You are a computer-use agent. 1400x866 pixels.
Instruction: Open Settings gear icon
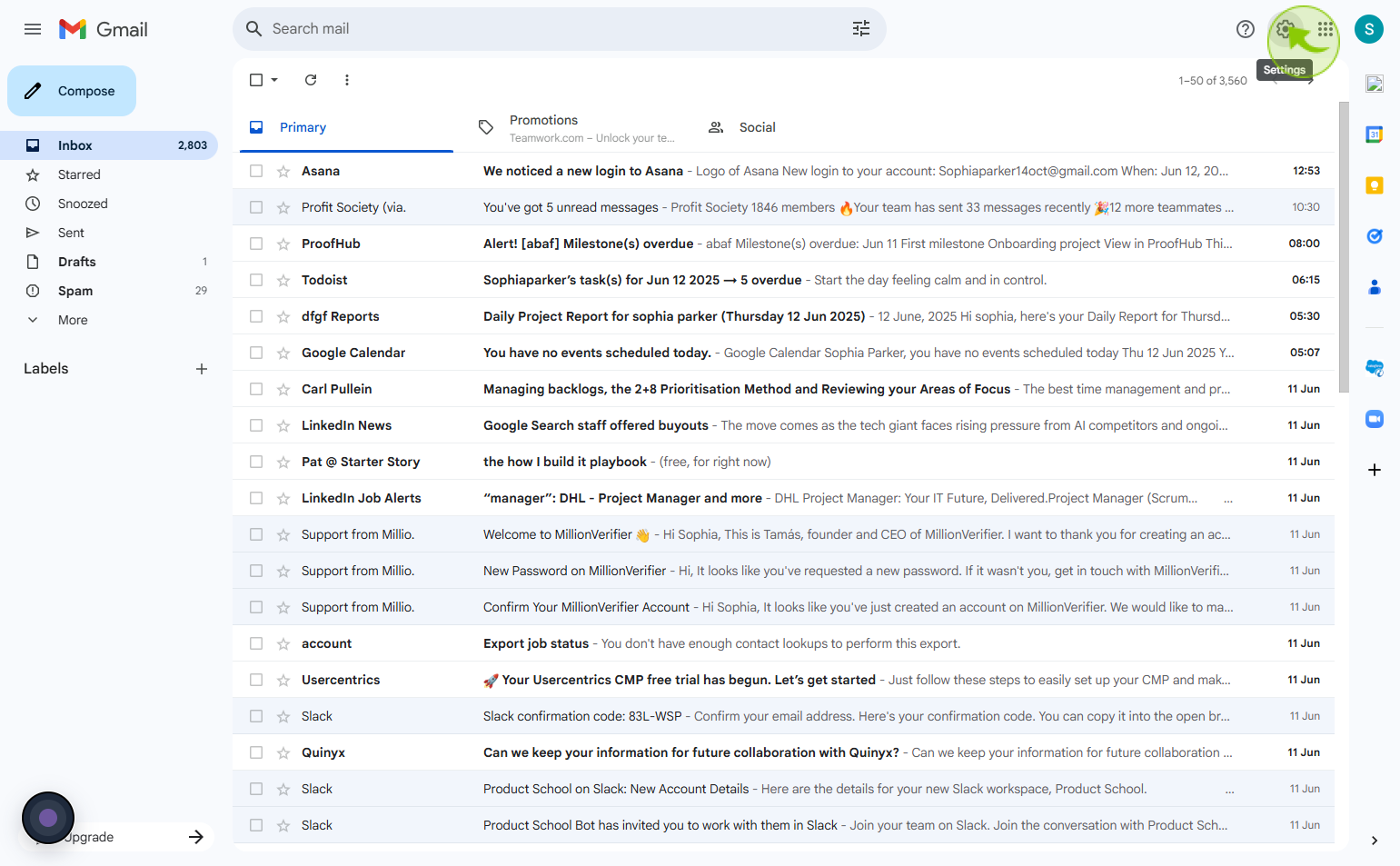[1285, 29]
